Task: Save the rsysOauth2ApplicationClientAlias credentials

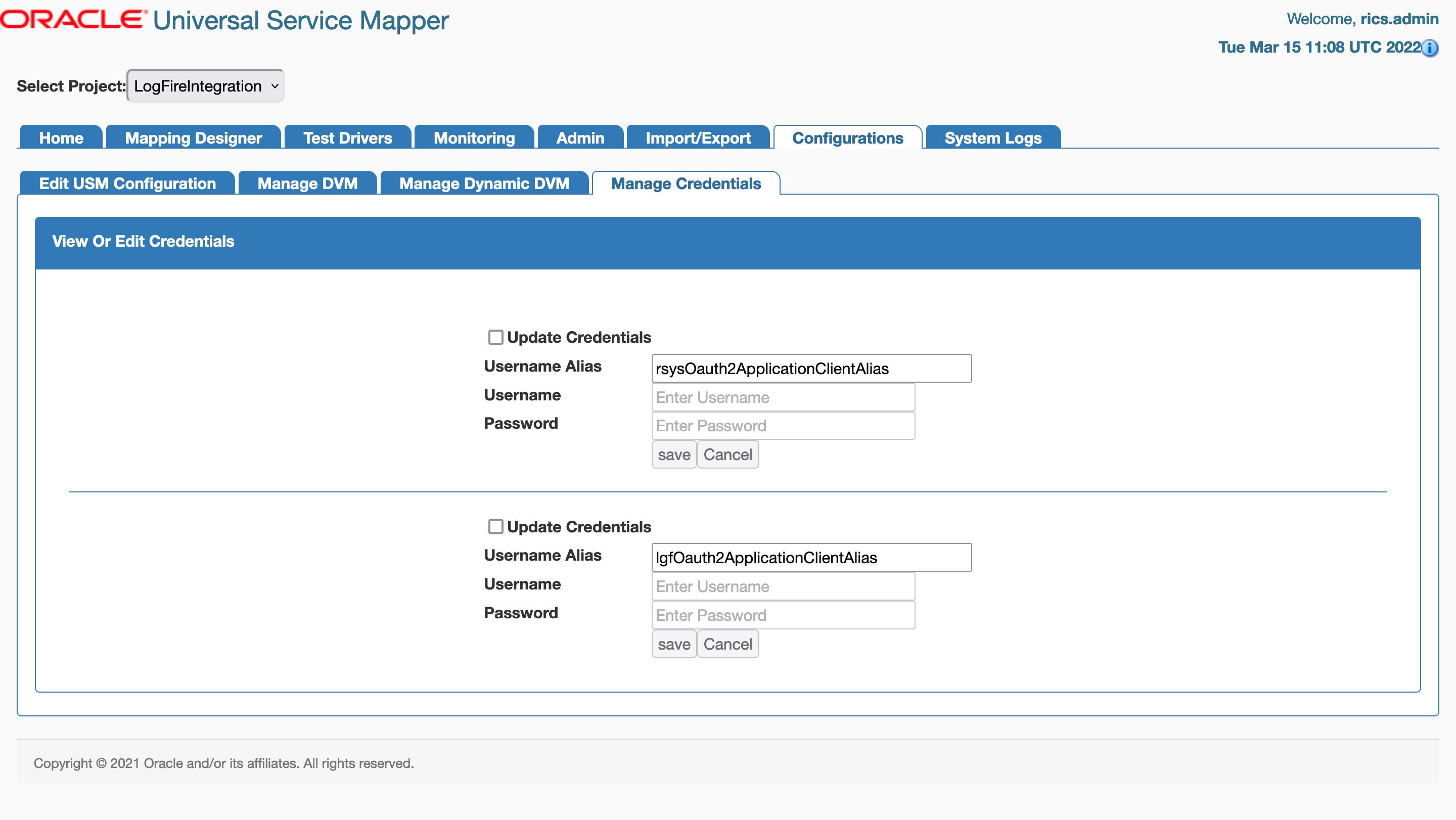Action: pyautogui.click(x=674, y=454)
